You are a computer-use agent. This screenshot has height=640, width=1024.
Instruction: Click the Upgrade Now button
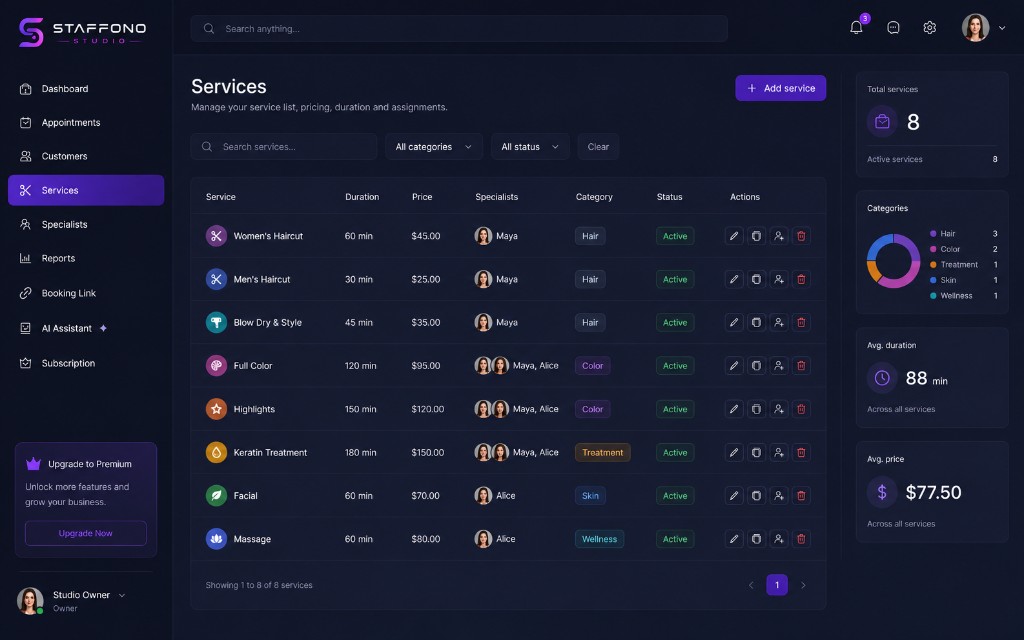pos(86,533)
